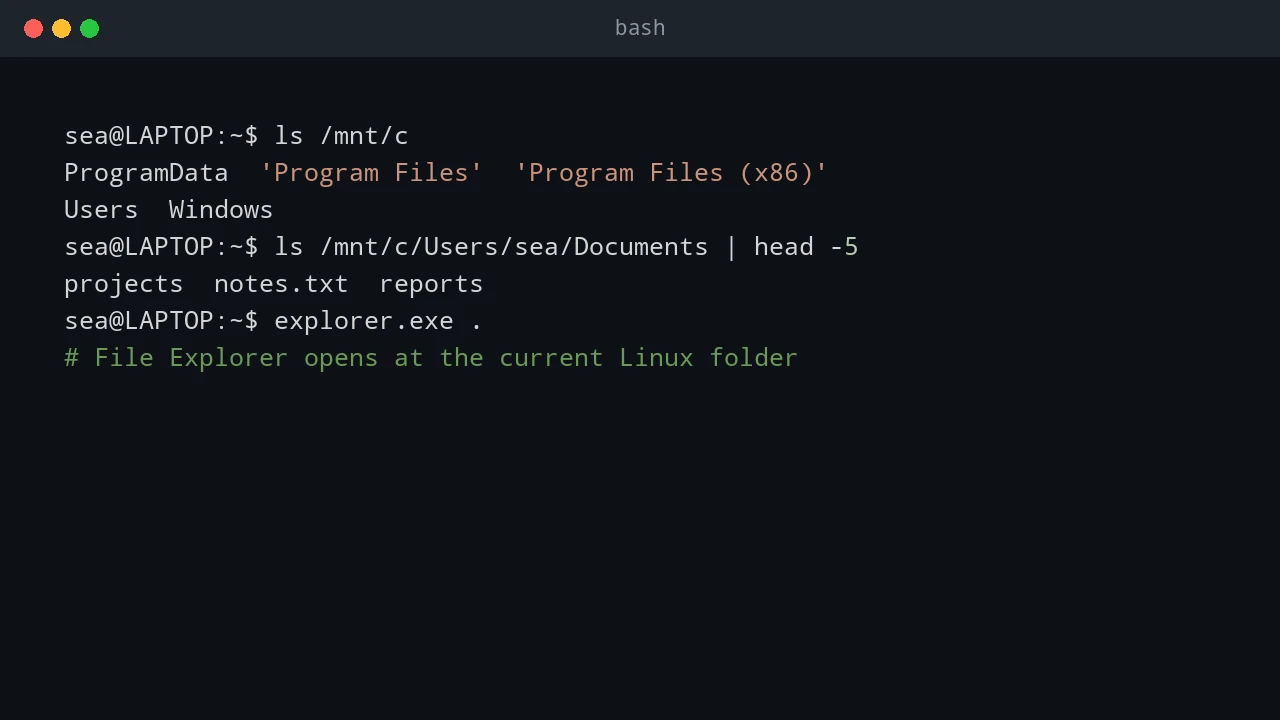Click the 'reports' folder name
The height and width of the screenshot is (720, 1280).
click(431, 284)
